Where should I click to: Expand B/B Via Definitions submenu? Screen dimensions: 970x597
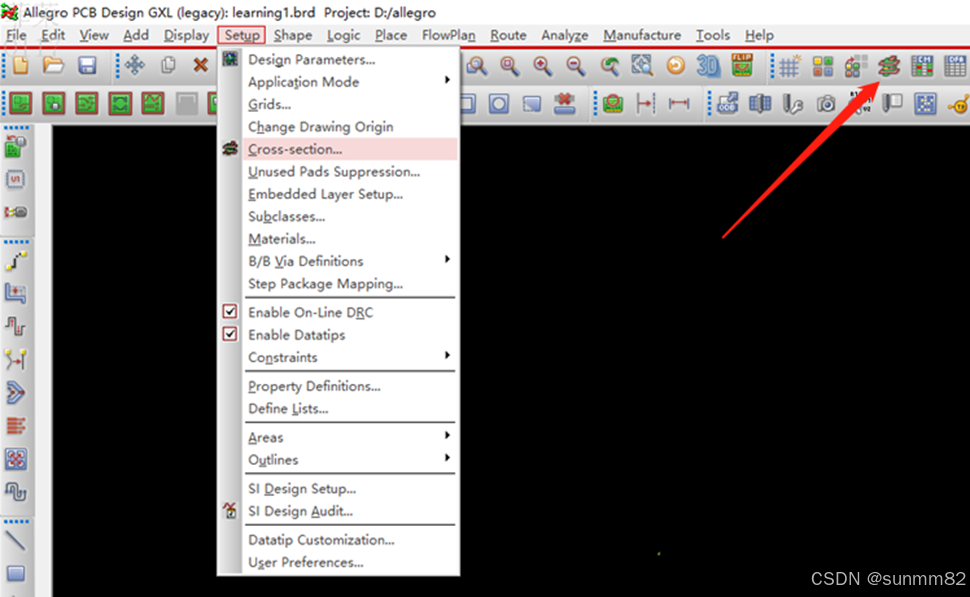(350, 261)
